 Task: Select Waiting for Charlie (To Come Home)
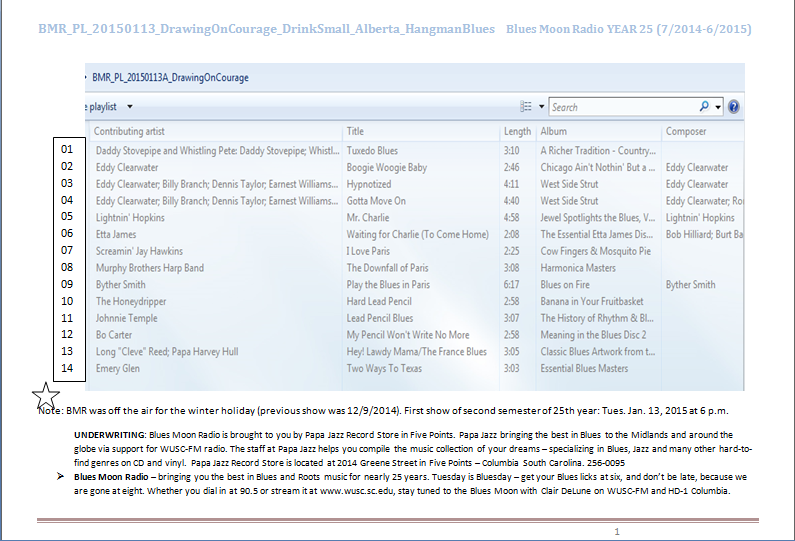pos(418,234)
